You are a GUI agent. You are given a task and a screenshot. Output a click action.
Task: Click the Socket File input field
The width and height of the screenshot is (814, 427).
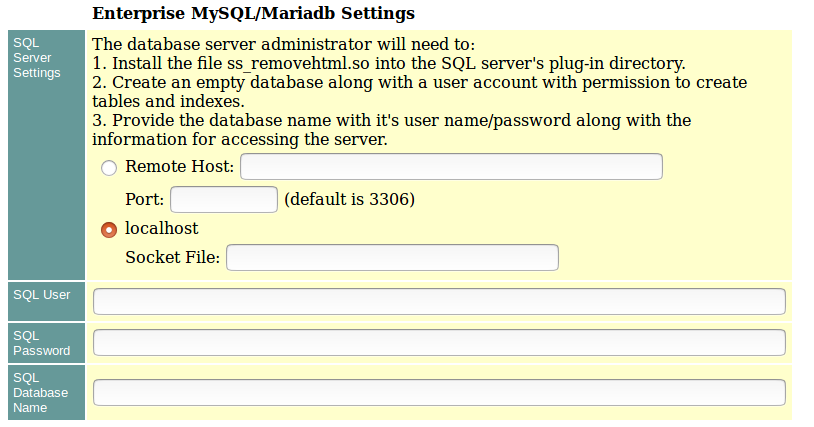392,258
